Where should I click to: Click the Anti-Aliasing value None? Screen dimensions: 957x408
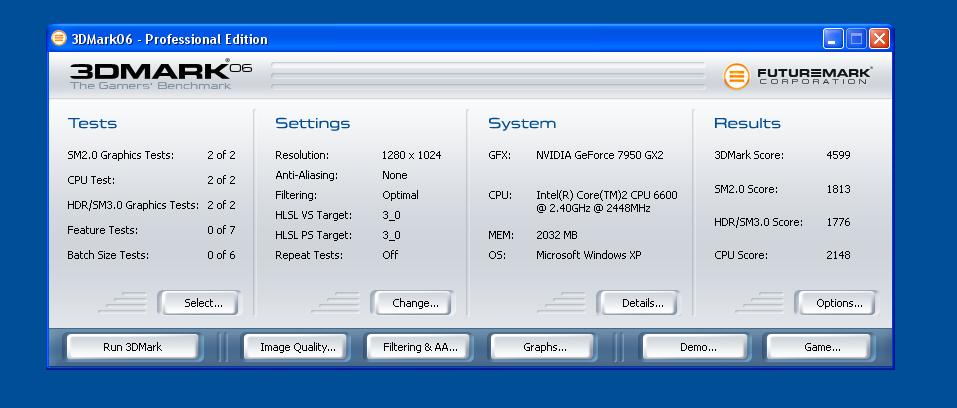[394, 175]
